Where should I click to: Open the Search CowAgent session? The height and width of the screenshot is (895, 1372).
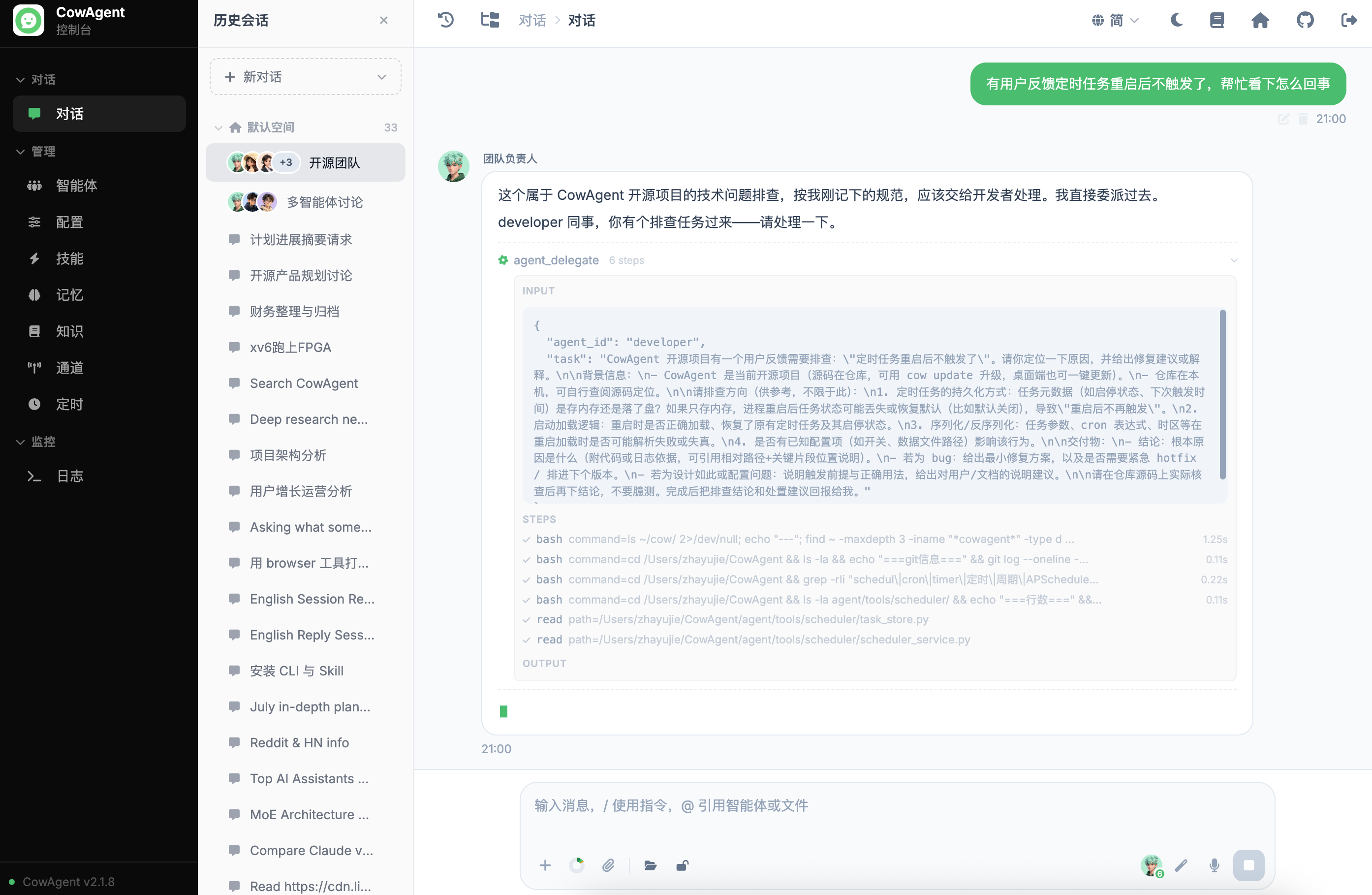tap(306, 384)
